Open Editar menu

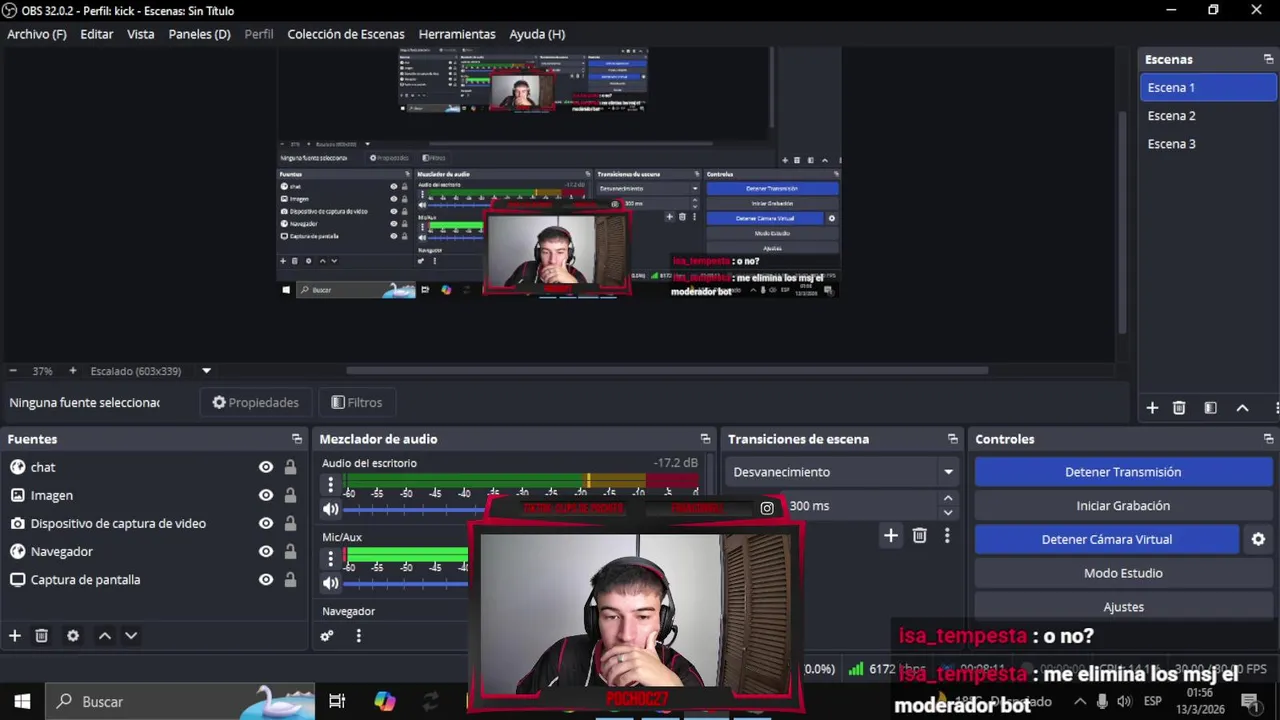tap(97, 34)
